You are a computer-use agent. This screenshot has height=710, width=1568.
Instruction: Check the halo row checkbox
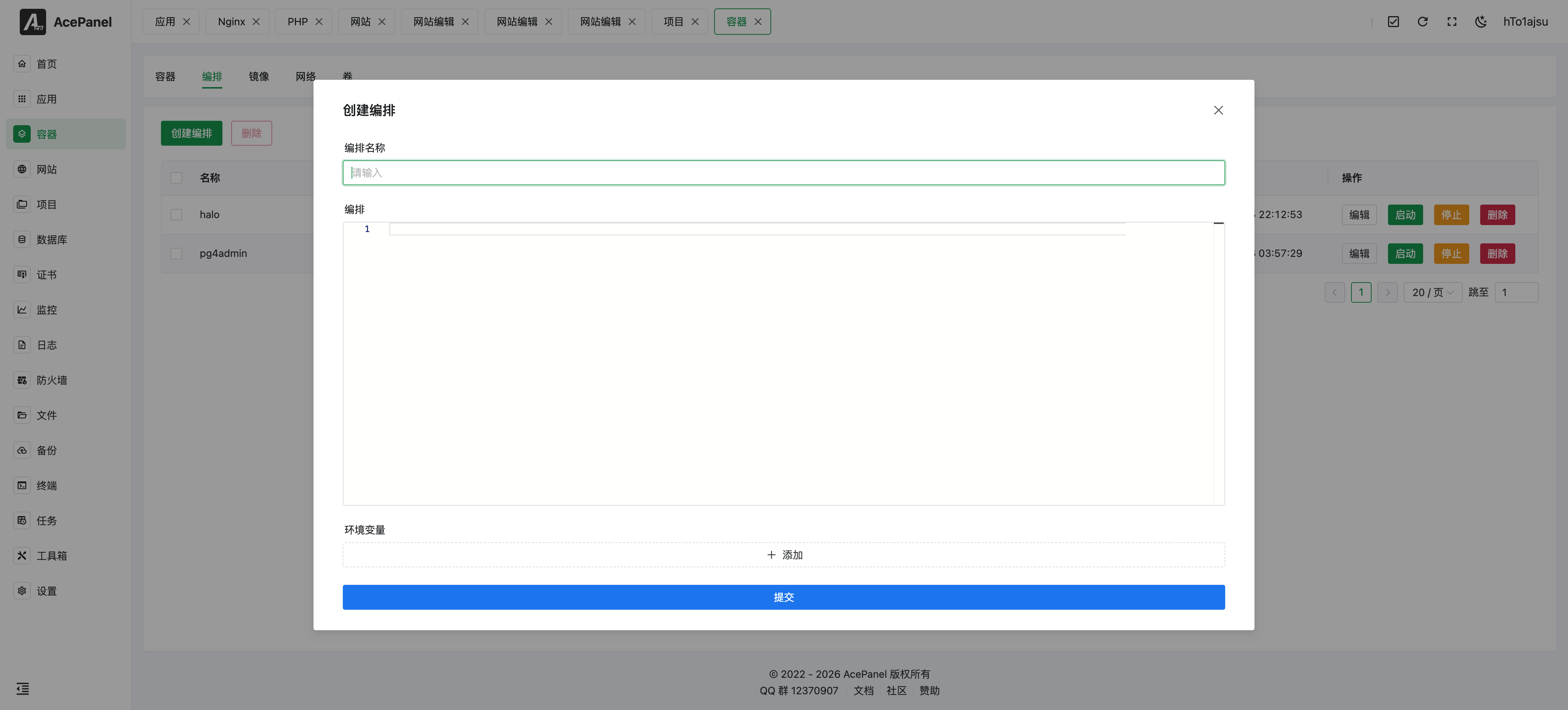176,214
